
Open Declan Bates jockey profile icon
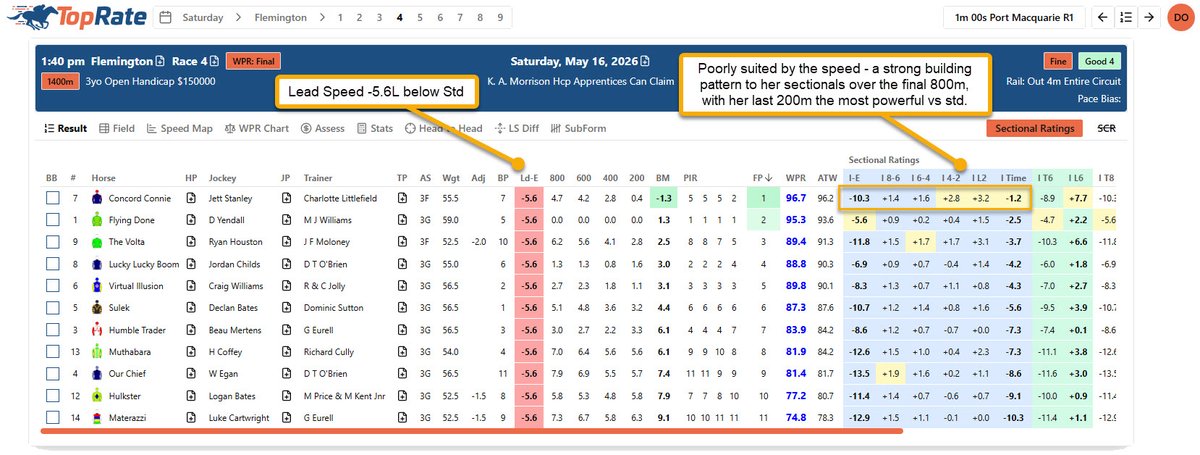[x=286, y=307]
